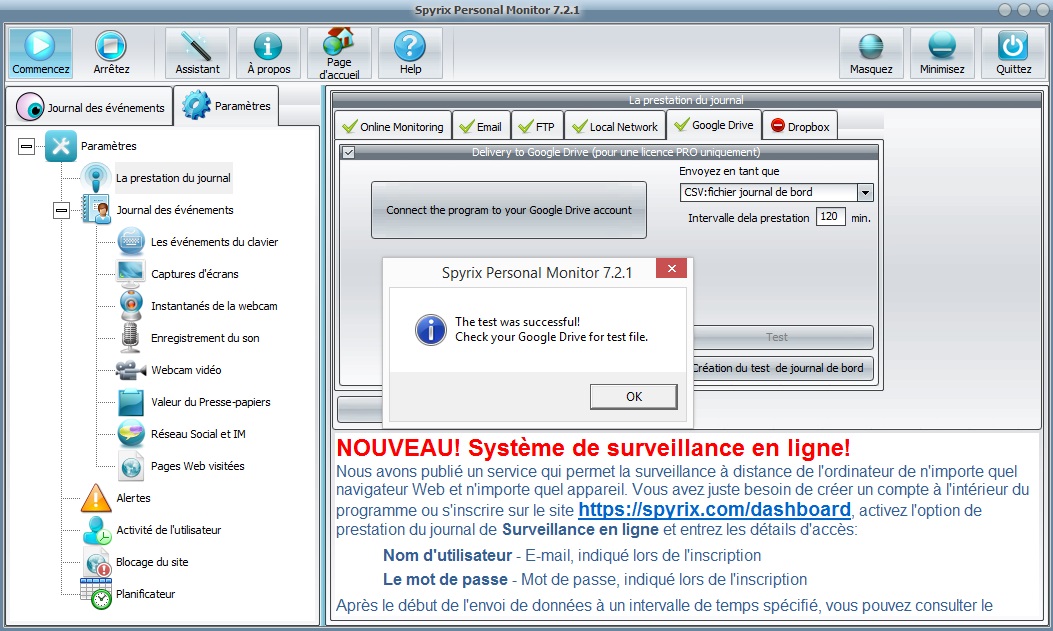The height and width of the screenshot is (631, 1053).
Task: Click the site blocking globe icon
Action: click(x=97, y=562)
